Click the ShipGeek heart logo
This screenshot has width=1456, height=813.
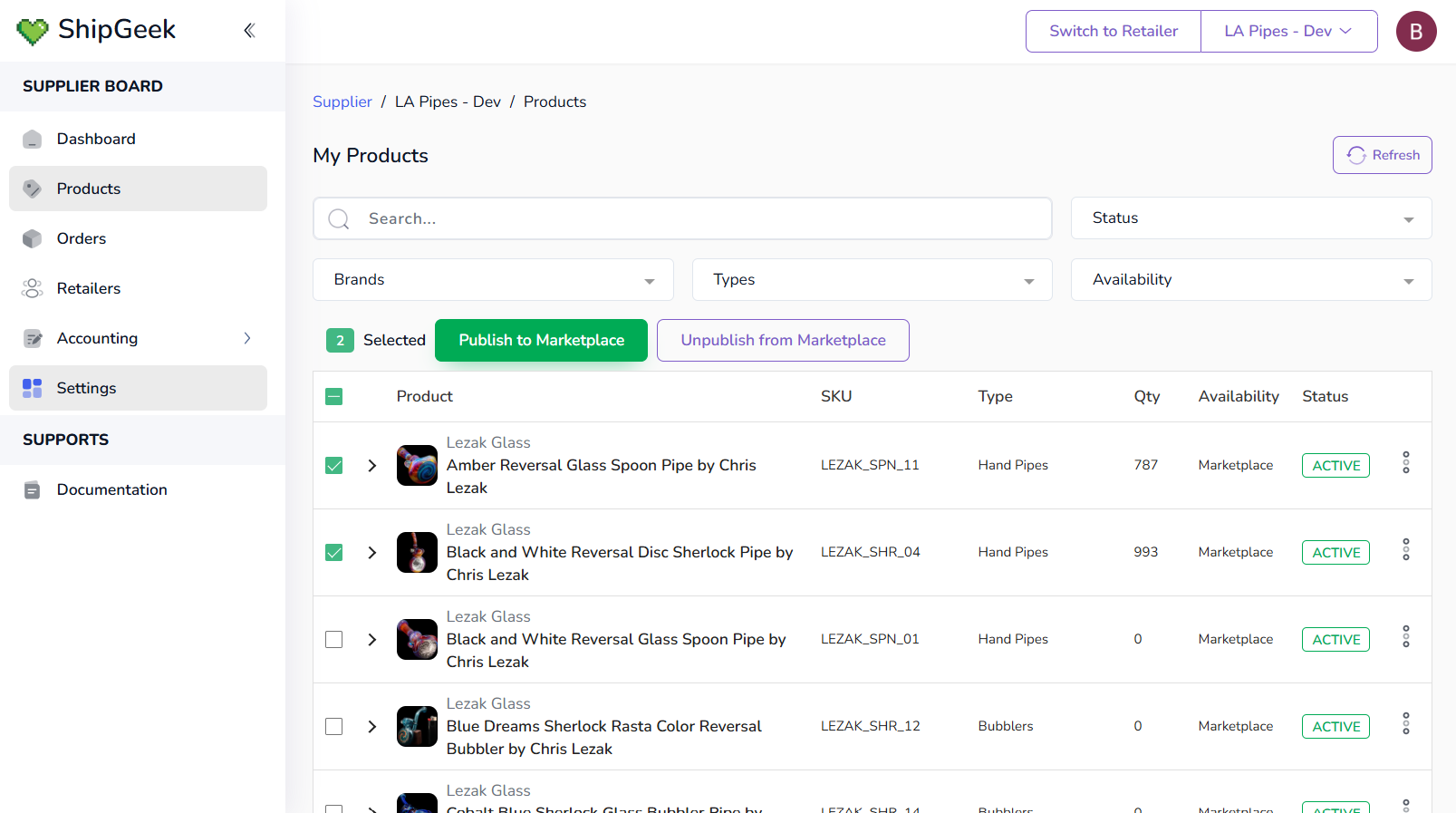pyautogui.click(x=33, y=32)
